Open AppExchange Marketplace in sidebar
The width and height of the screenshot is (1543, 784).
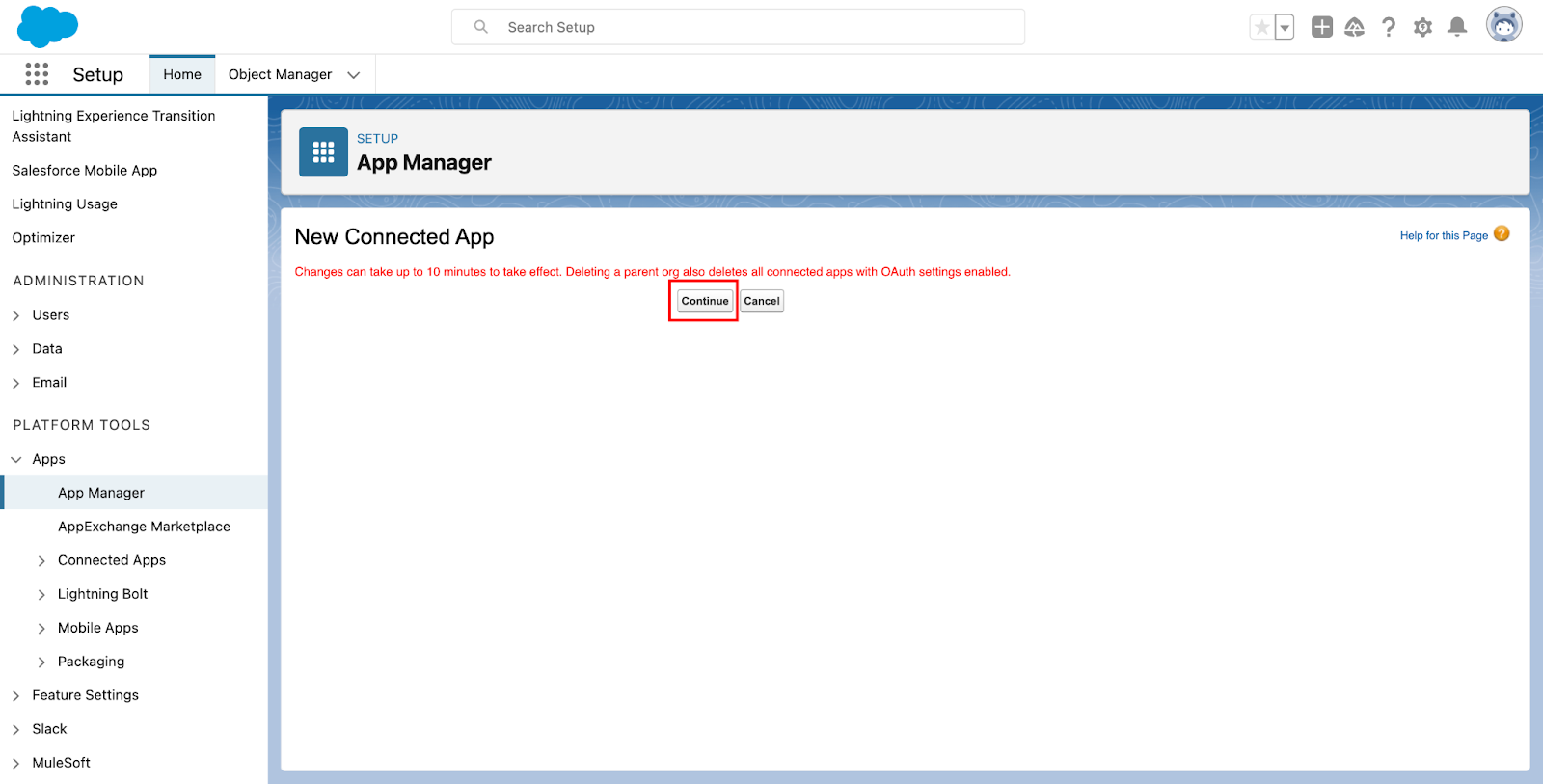pos(144,527)
